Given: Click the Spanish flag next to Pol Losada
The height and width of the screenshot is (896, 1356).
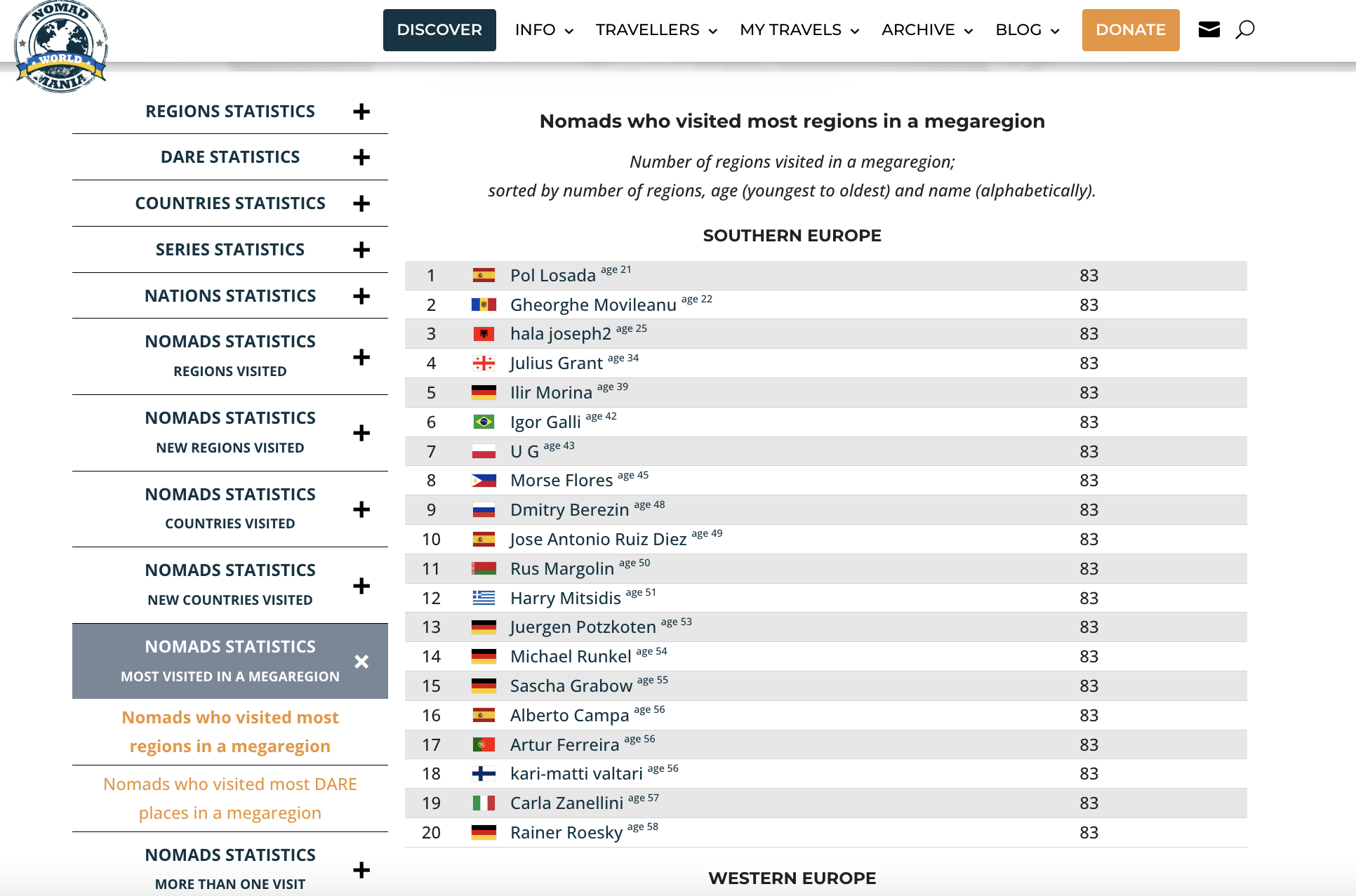Looking at the screenshot, I should point(484,276).
